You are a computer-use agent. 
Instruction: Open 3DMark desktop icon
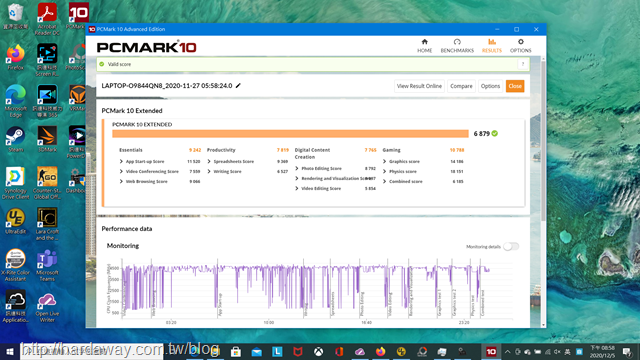[47, 139]
